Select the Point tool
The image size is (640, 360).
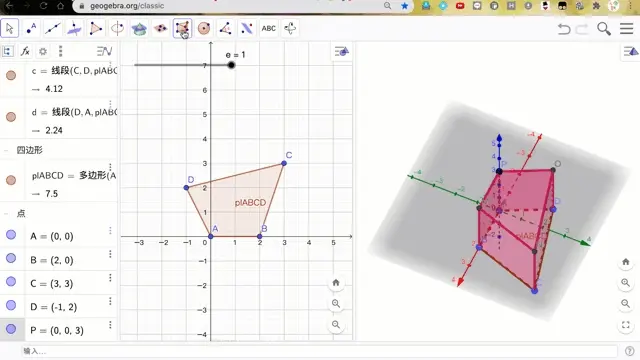(31, 28)
